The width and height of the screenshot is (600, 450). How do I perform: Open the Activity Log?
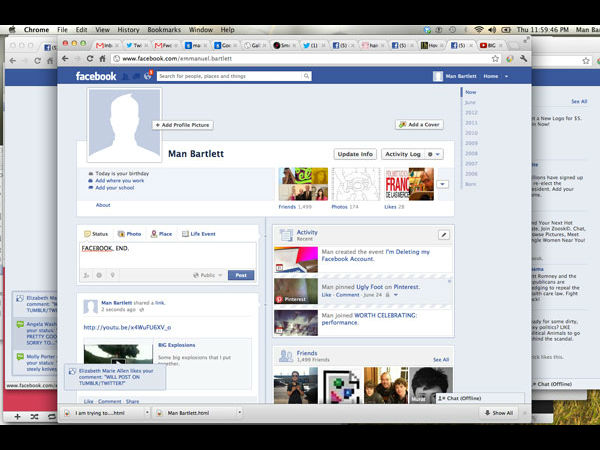point(403,154)
